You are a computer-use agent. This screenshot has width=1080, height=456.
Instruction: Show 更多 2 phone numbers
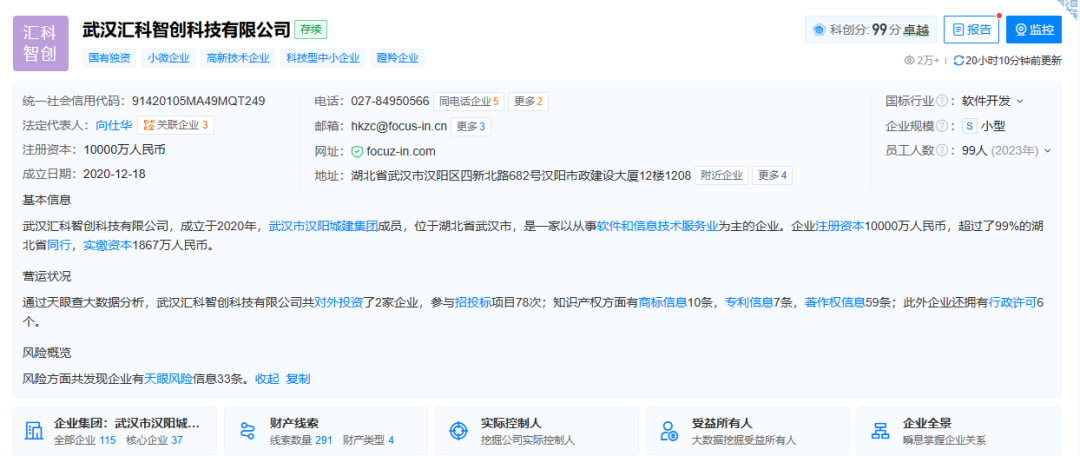tap(528, 101)
